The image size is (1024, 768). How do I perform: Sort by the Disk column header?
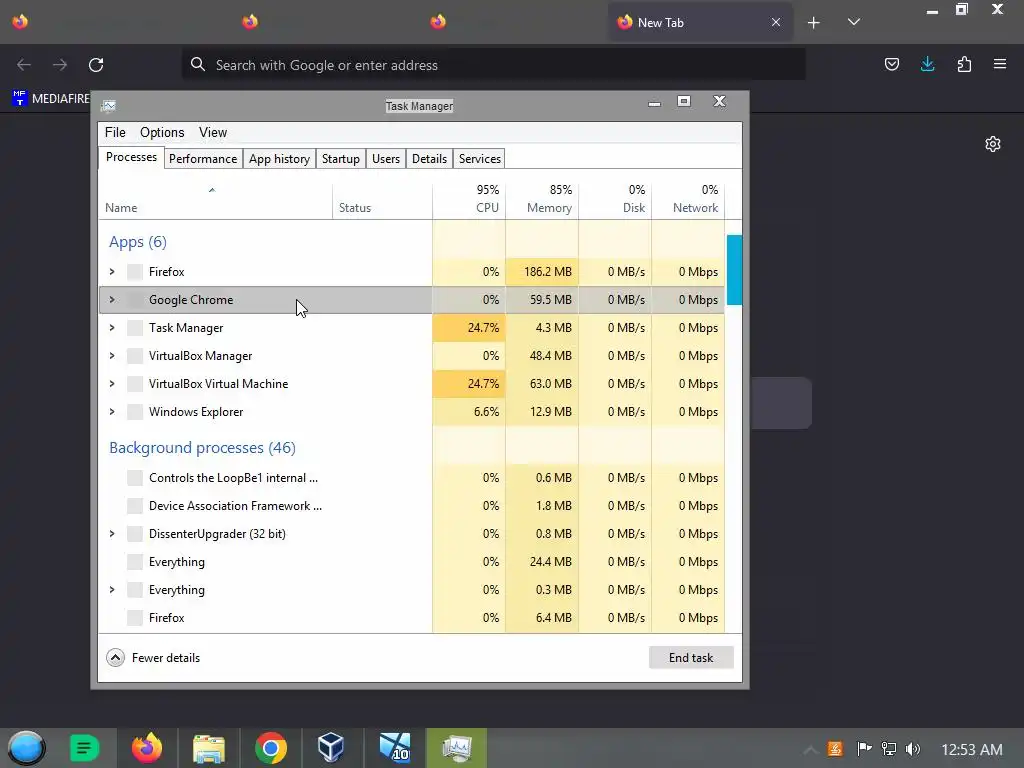point(615,199)
